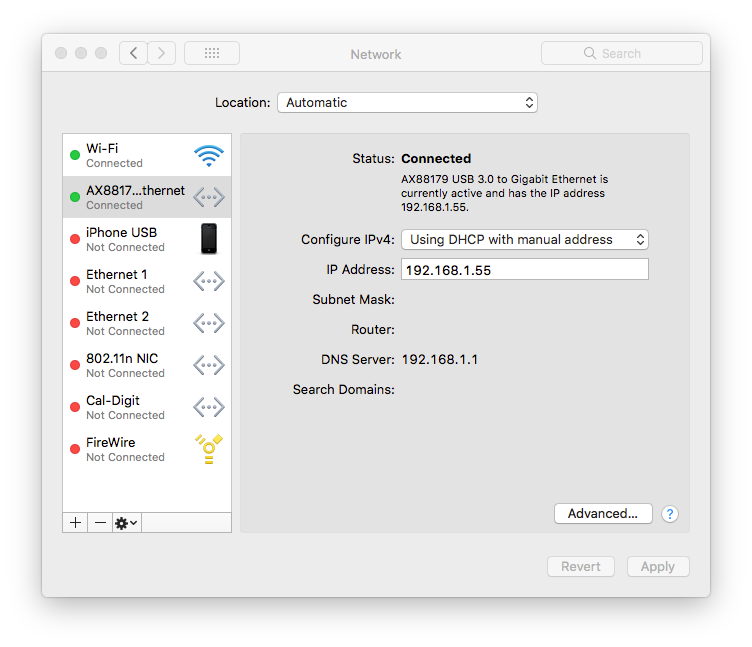Image resolution: width=752 pixels, height=647 pixels.
Task: Select the iPhone USB service
Action: [147, 239]
